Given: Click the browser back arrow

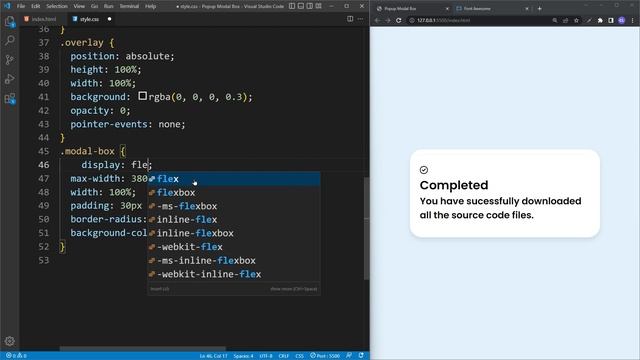Looking at the screenshot, I should tap(377, 20).
